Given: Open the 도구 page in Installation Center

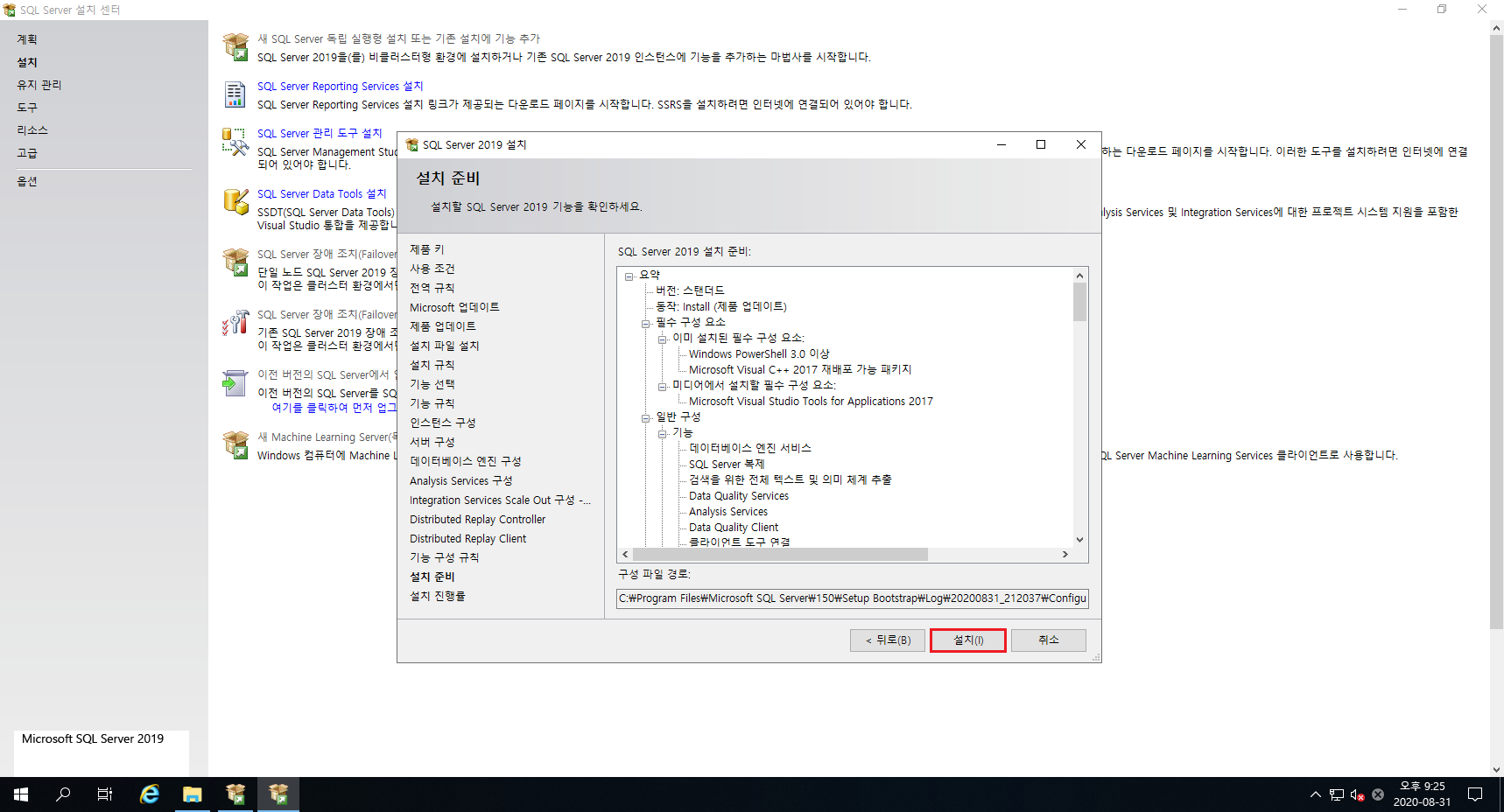Looking at the screenshot, I should click(x=27, y=108).
